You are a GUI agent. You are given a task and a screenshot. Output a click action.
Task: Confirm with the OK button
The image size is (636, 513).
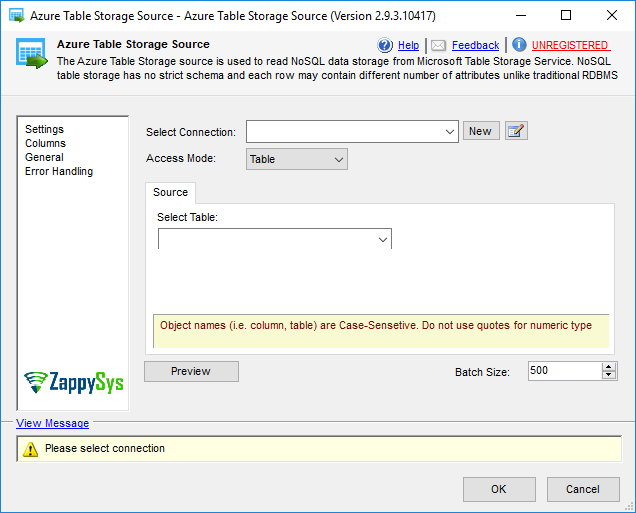coord(499,489)
